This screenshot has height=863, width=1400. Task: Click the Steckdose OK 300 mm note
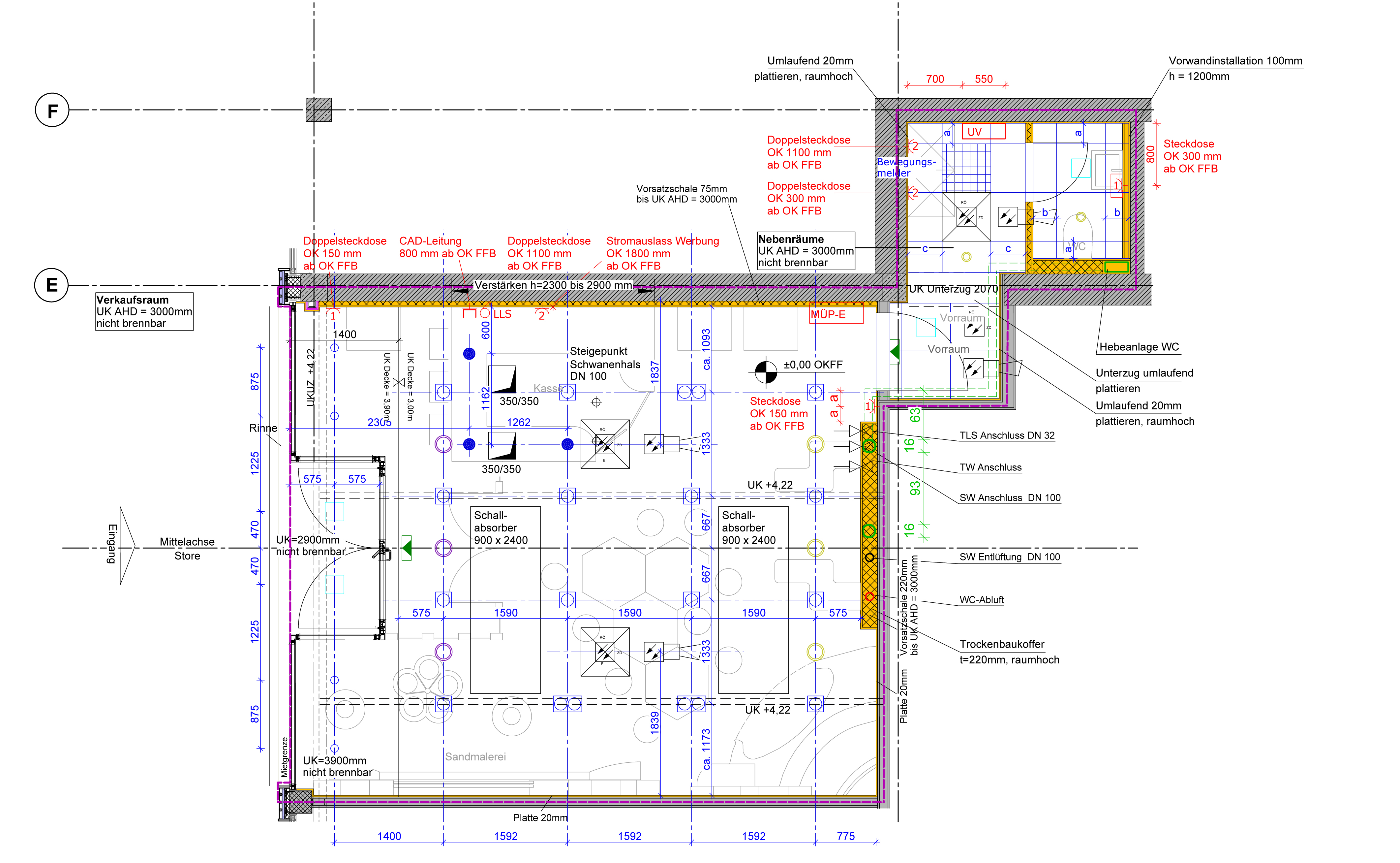[1192, 156]
